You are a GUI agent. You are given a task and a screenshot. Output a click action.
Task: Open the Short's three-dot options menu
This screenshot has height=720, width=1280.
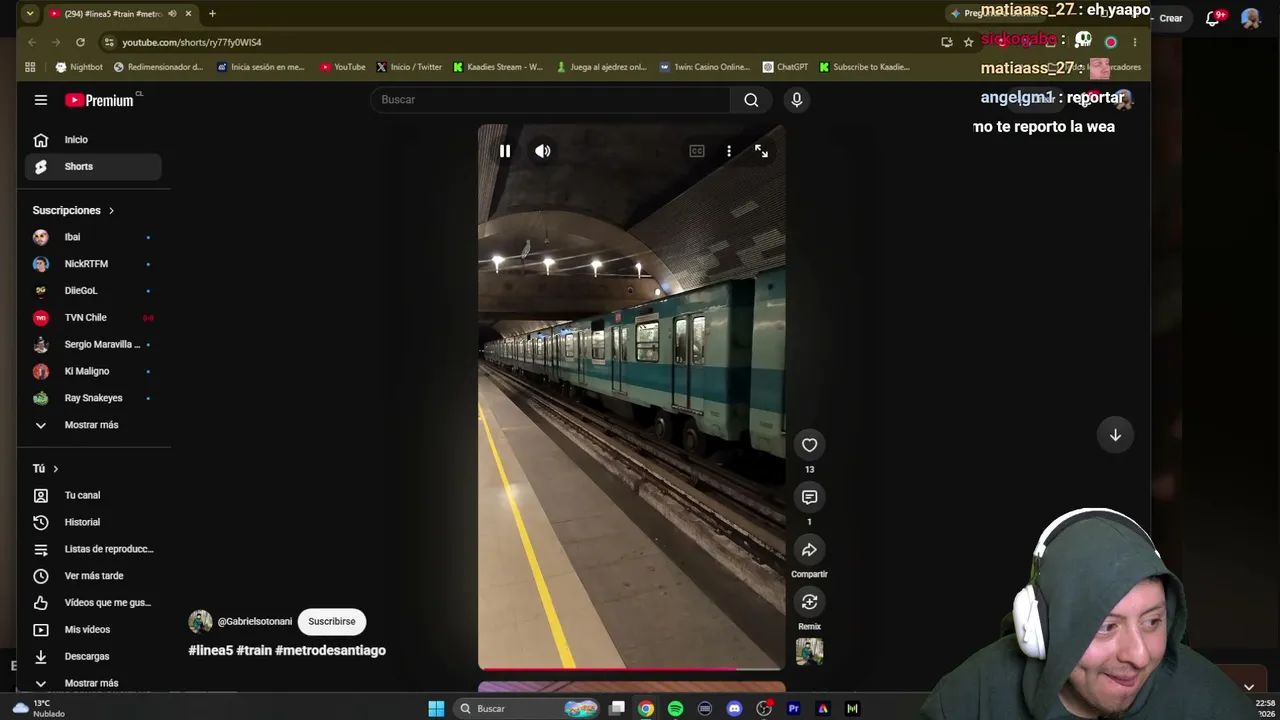click(729, 151)
